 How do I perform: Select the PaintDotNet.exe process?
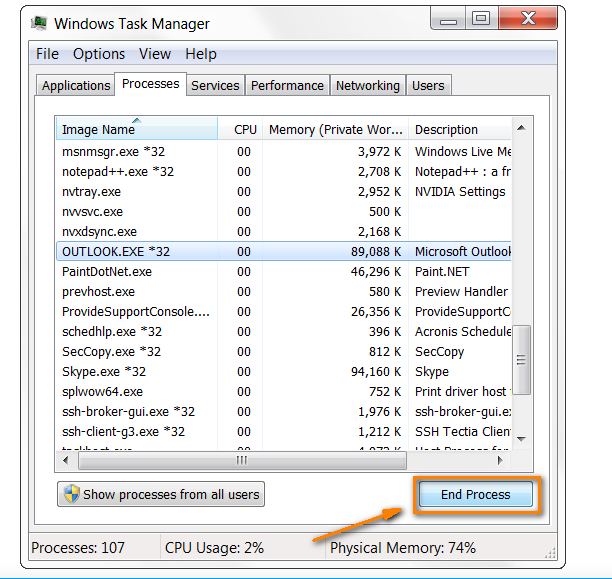[284, 272]
